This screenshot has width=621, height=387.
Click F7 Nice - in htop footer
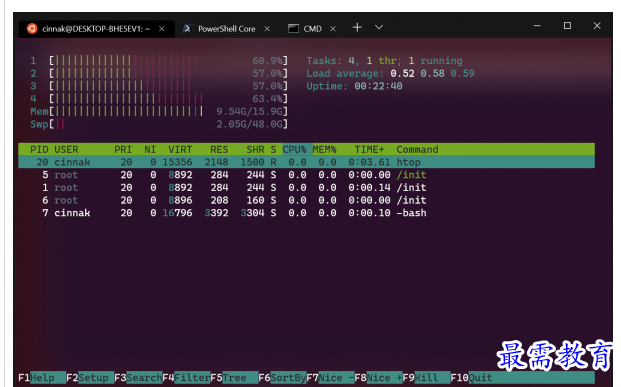330,377
